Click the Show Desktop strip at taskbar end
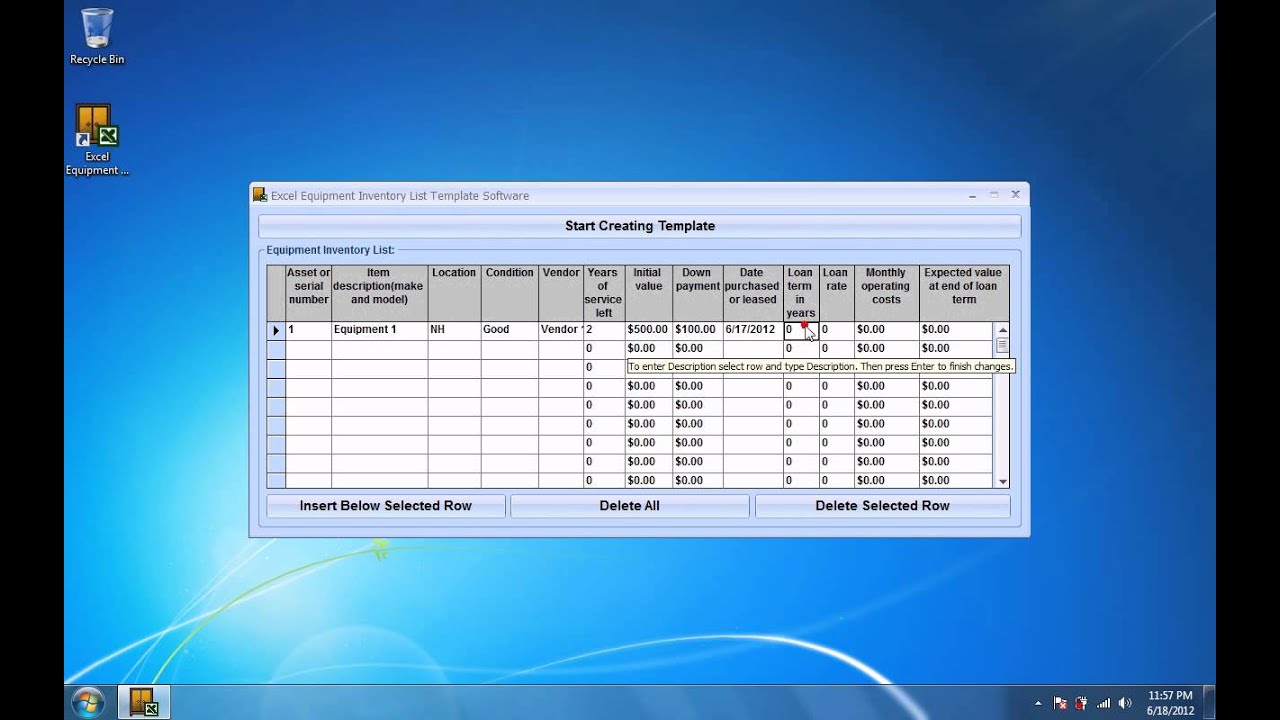 coord(1209,702)
